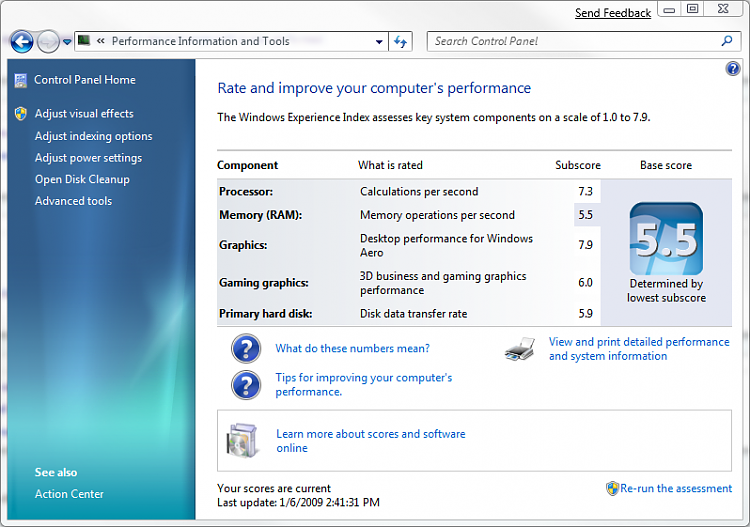The width and height of the screenshot is (750, 527).
Task: Expand the address bar breadcrumb chevron
Action: point(100,41)
